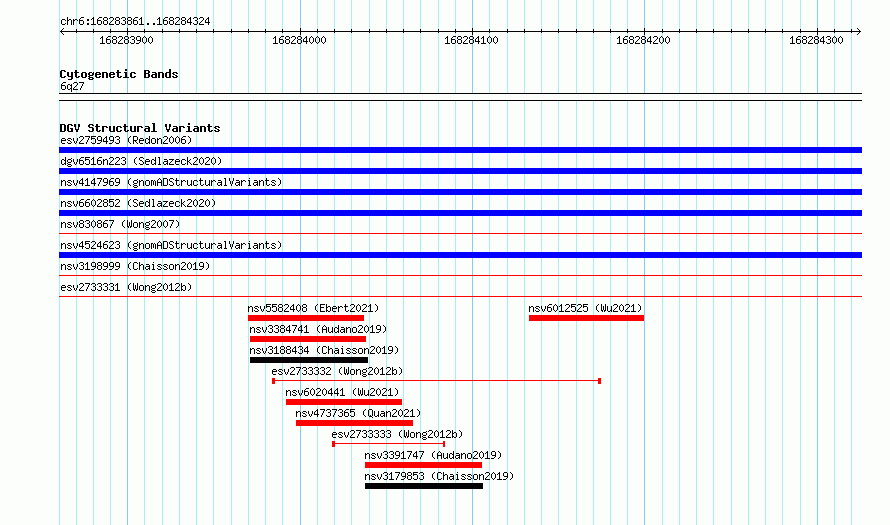Open nsv4147969 (gnomADStructuralVariants) label
This screenshot has height=525, width=890.
[x=171, y=182]
